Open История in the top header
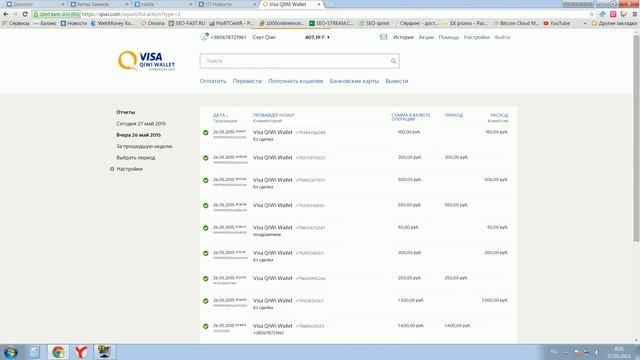The height and width of the screenshot is (360, 640). [403, 37]
